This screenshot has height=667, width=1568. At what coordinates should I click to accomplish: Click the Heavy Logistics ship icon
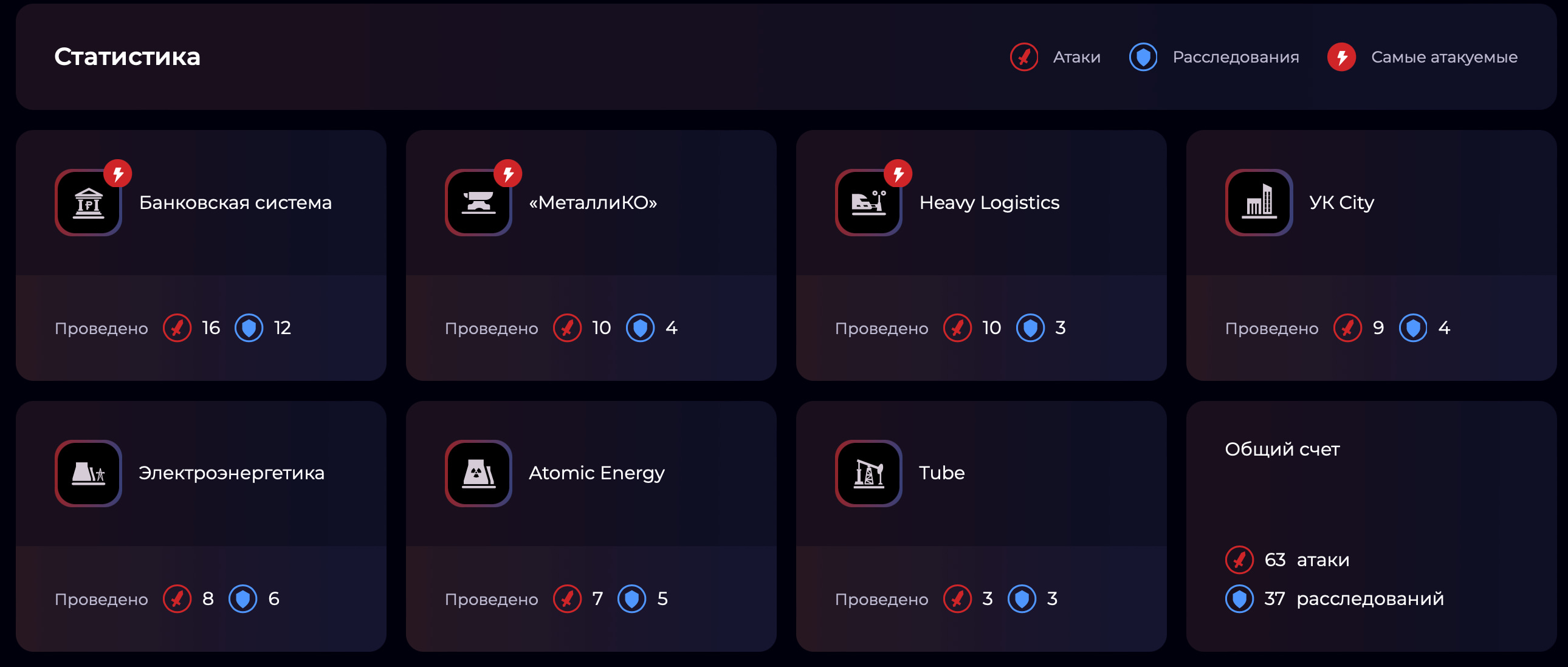click(x=868, y=203)
